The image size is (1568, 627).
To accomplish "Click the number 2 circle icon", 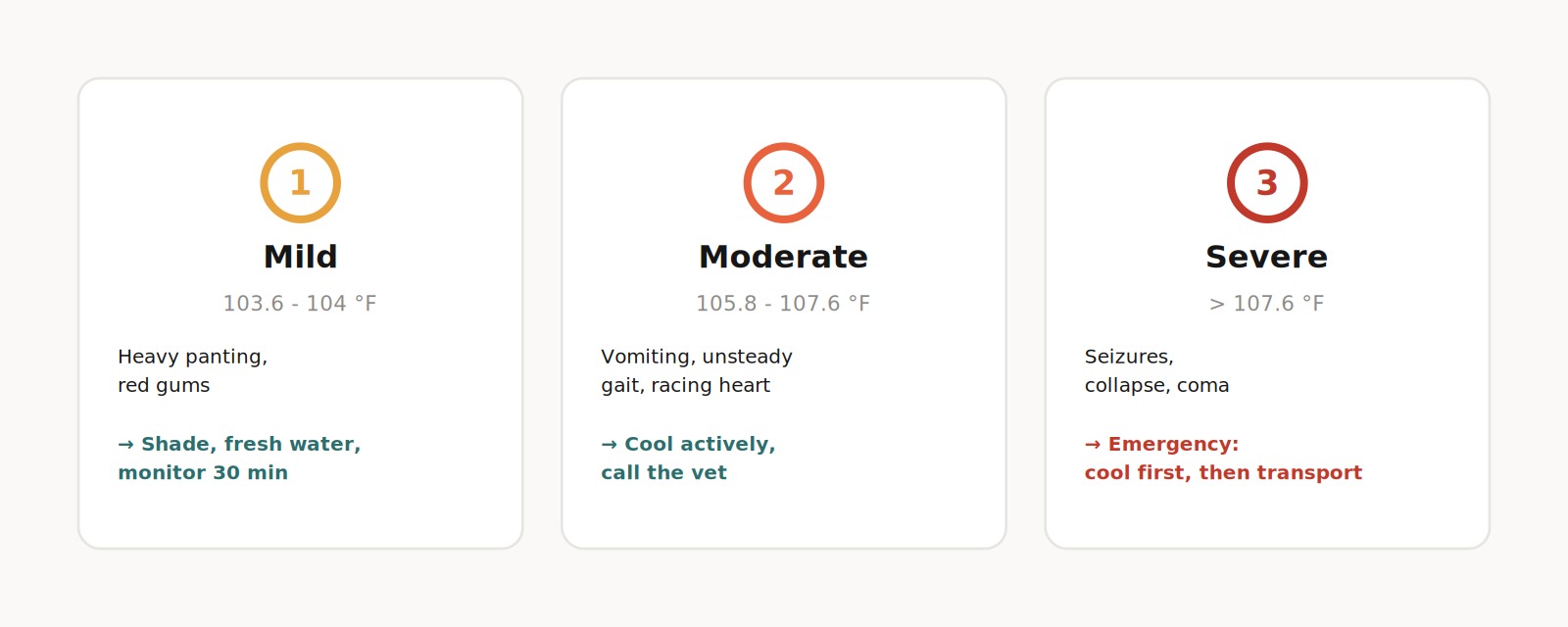I will pyautogui.click(x=784, y=183).
